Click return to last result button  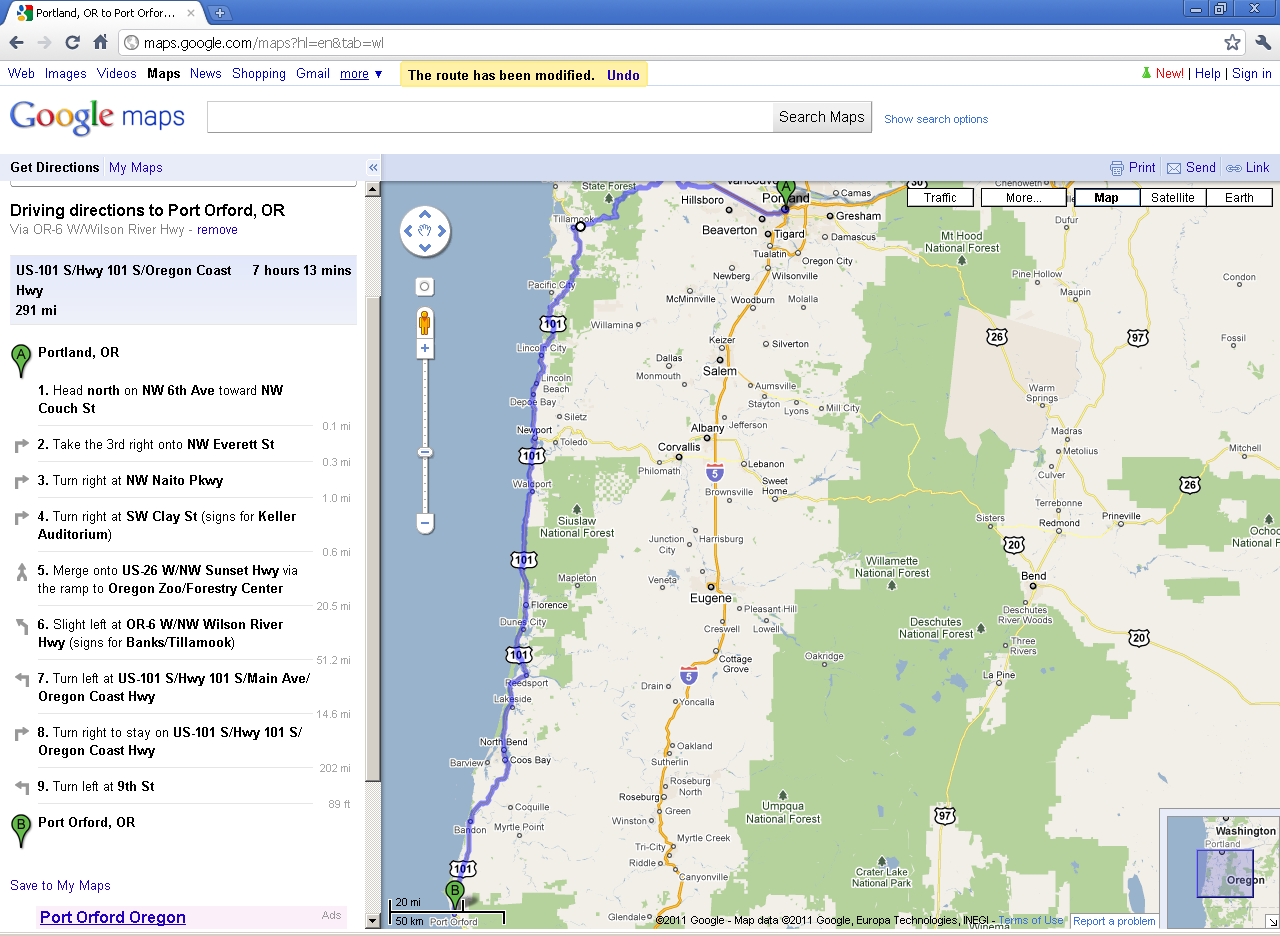tap(425, 287)
